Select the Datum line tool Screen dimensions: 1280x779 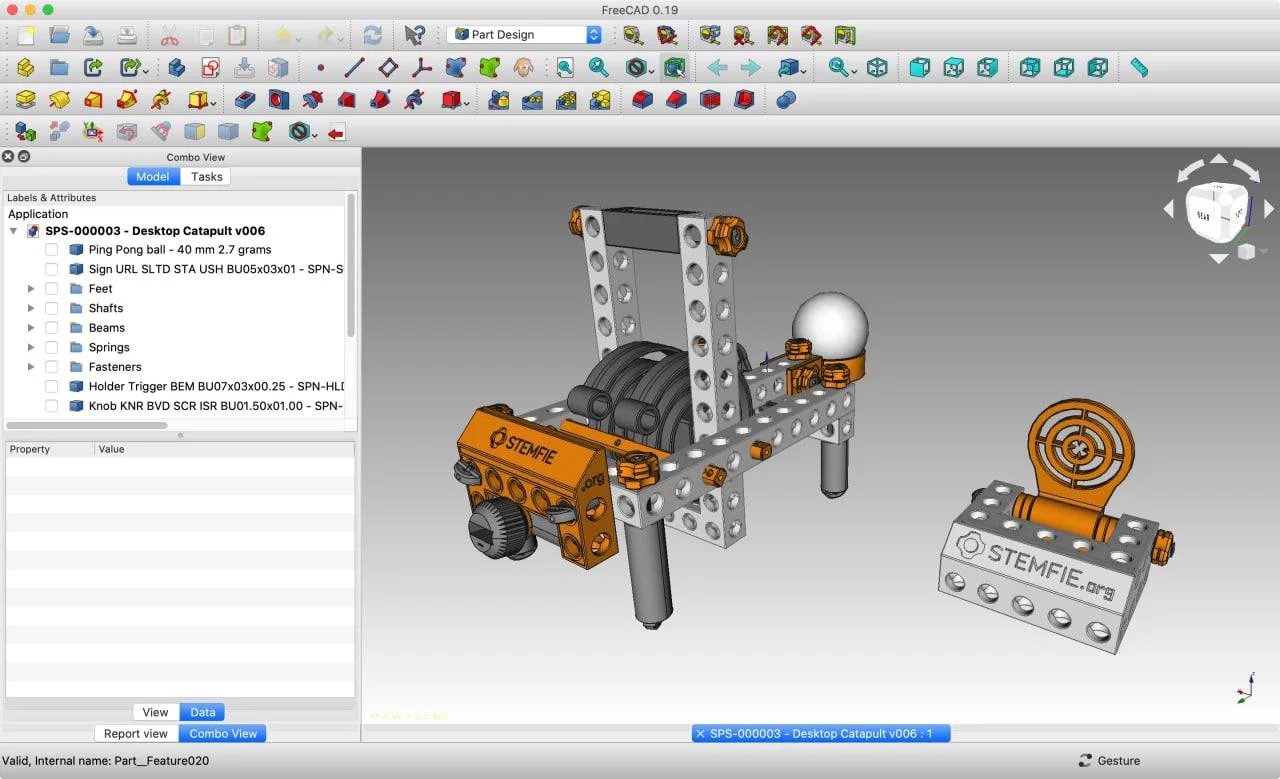pos(354,68)
